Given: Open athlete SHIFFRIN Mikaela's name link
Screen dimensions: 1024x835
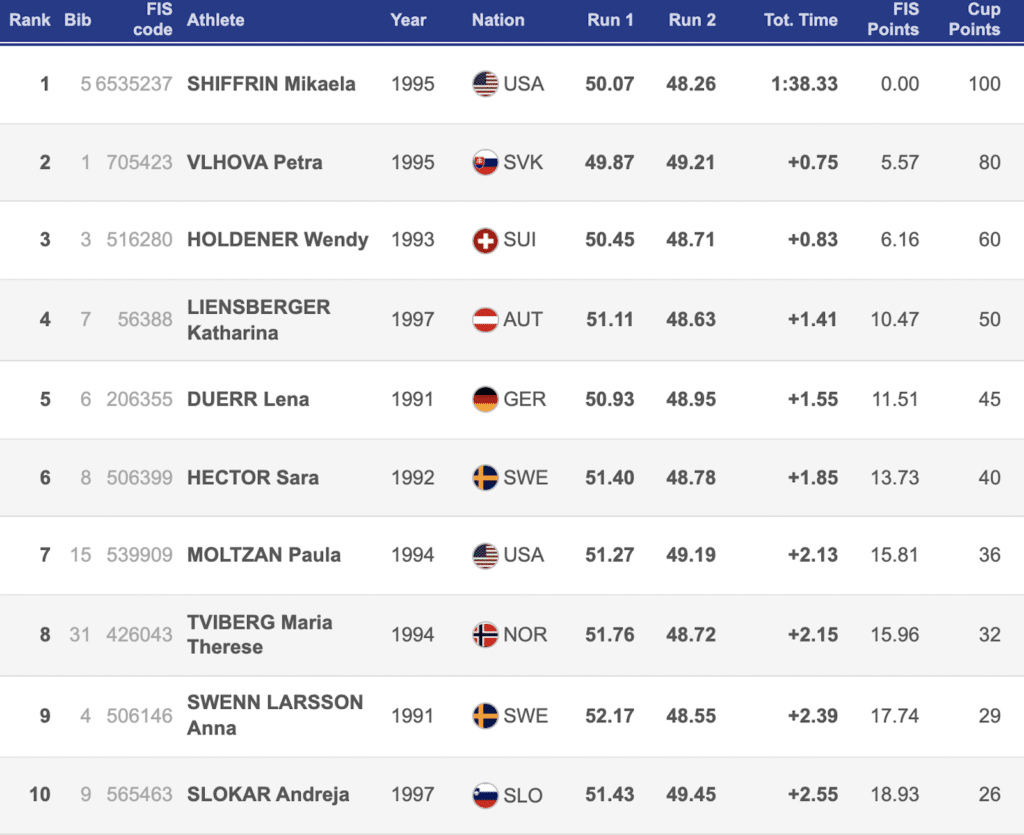Looking at the screenshot, I should coord(271,84).
